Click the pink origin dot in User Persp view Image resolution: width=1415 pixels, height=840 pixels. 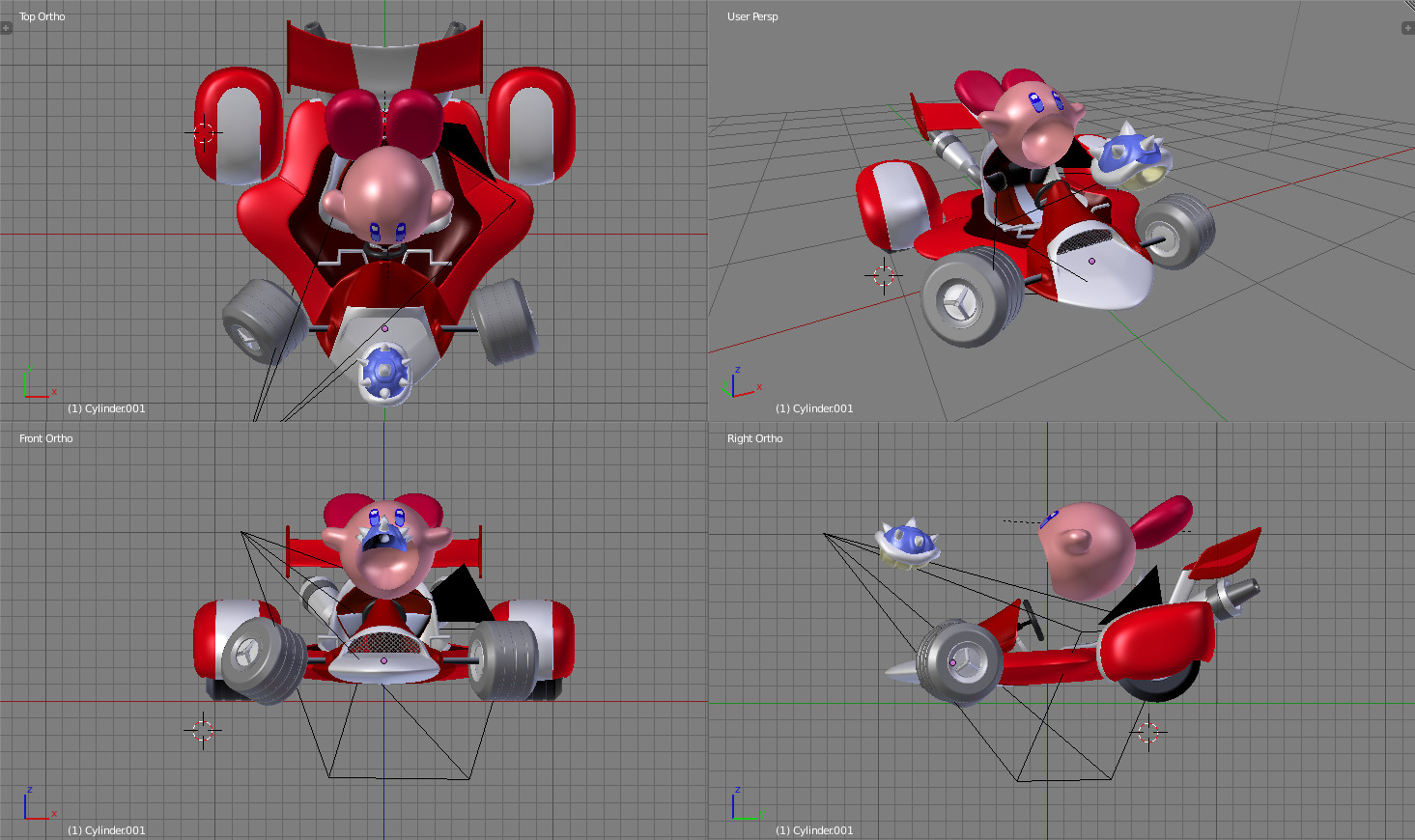(x=1091, y=261)
